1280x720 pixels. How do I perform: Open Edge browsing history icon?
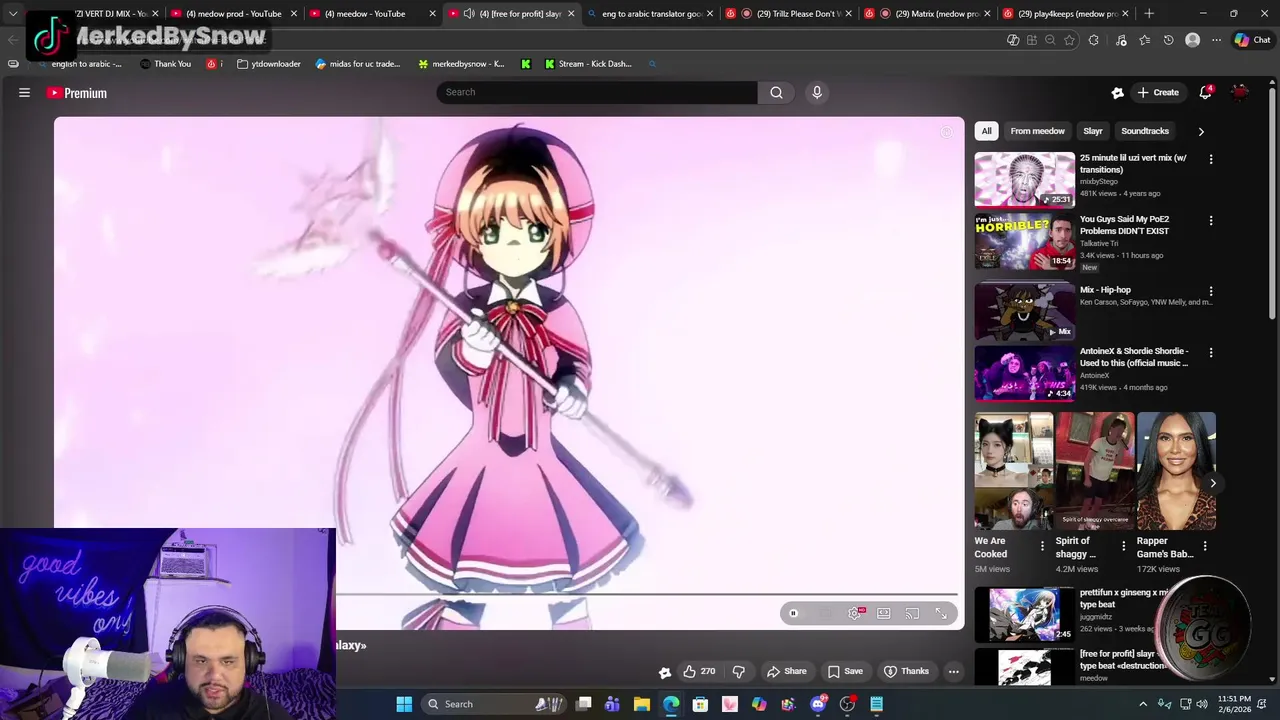point(1168,40)
